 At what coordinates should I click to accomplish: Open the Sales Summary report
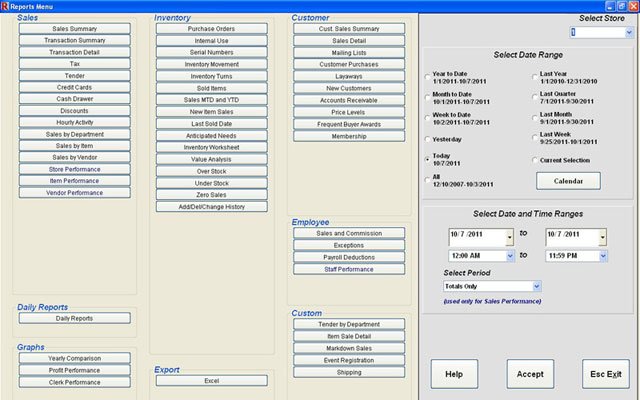click(x=74, y=29)
